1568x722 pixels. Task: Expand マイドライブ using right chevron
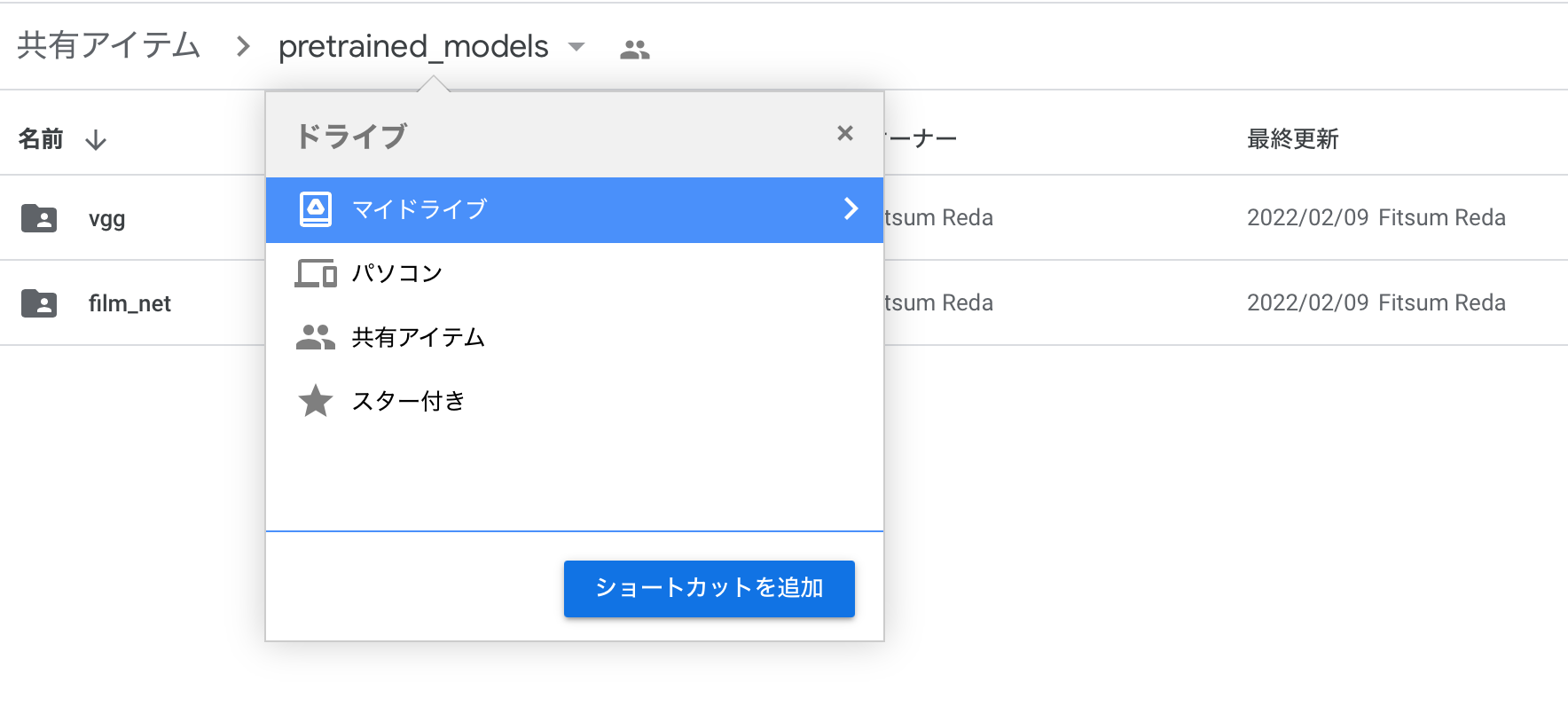pos(851,208)
